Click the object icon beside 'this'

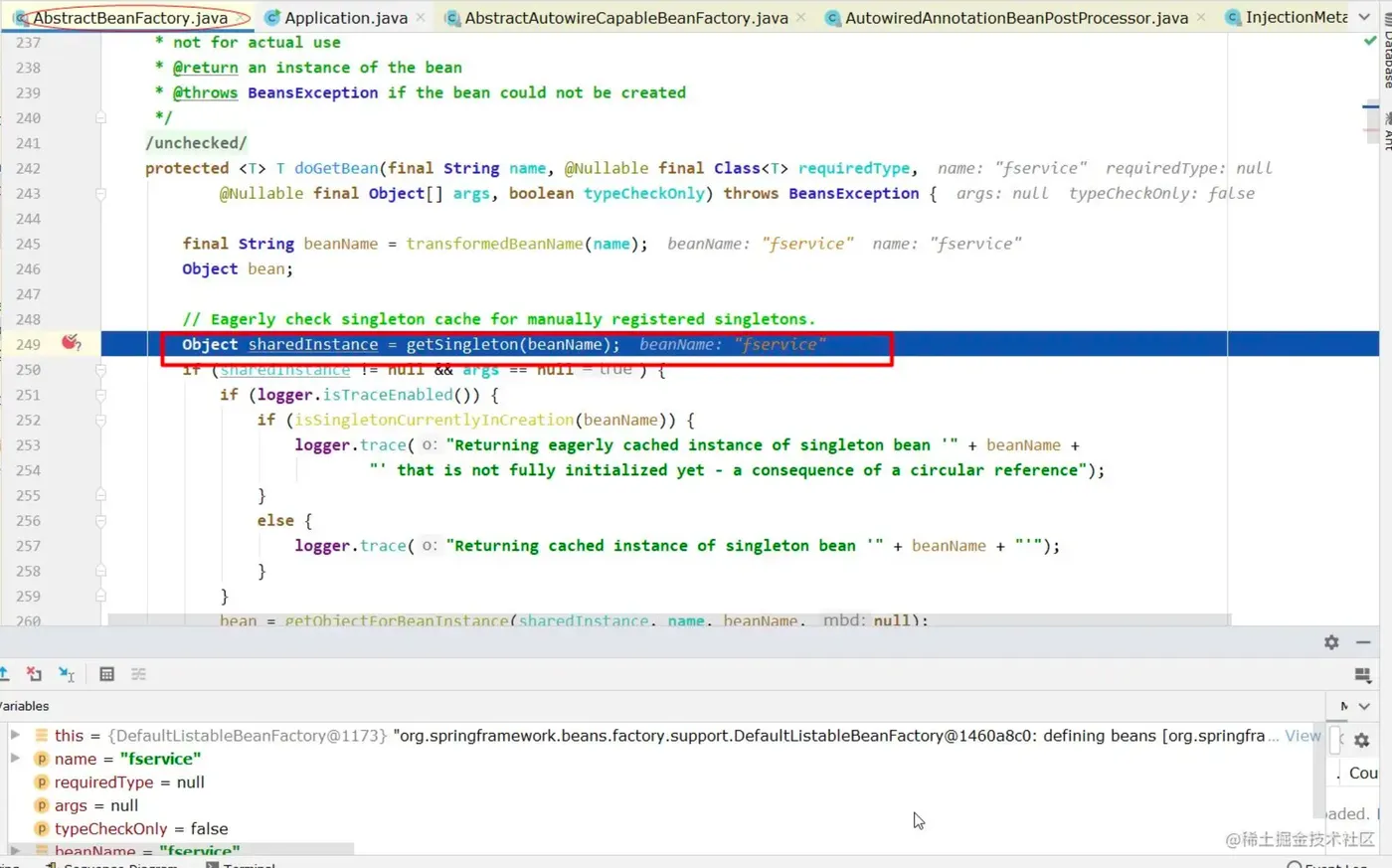42,736
